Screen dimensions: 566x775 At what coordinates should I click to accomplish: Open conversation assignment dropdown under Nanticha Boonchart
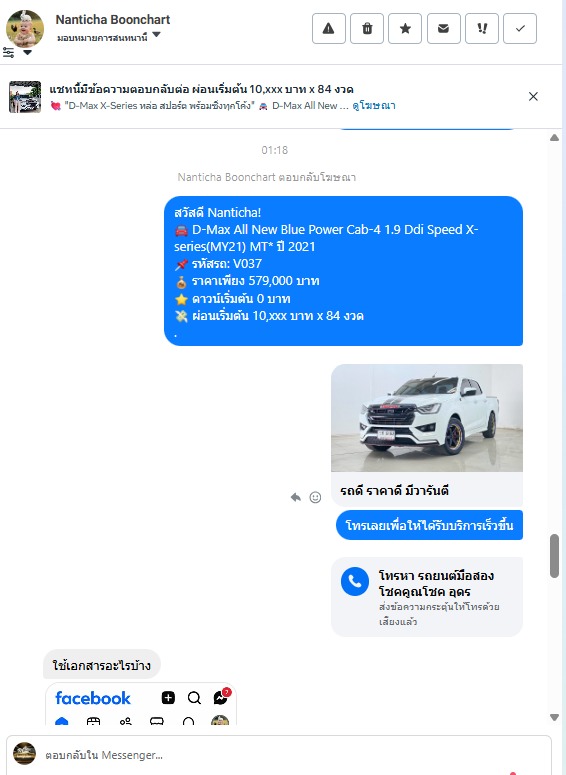108,37
